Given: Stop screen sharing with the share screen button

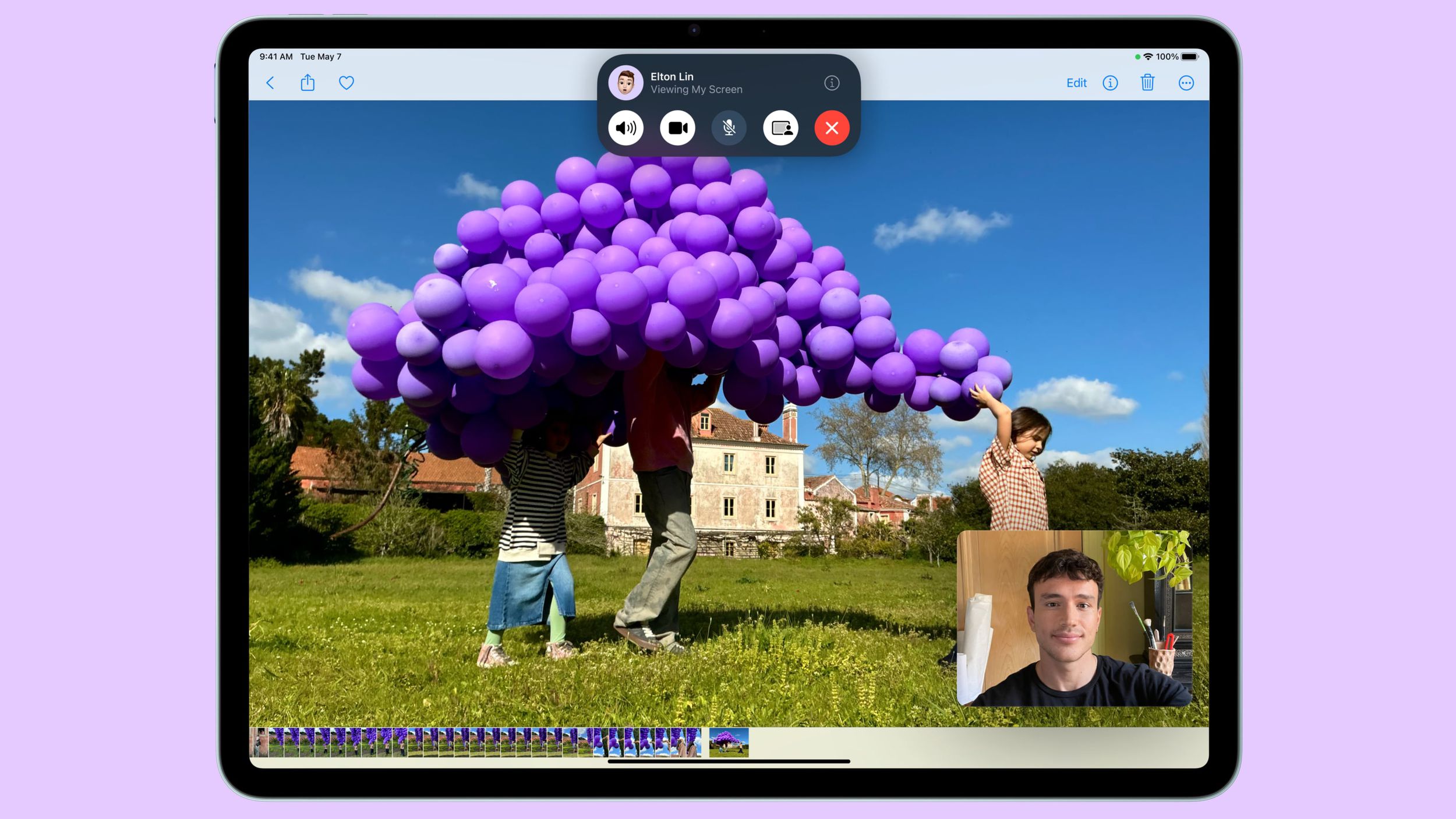Looking at the screenshot, I should pyautogui.click(x=780, y=128).
